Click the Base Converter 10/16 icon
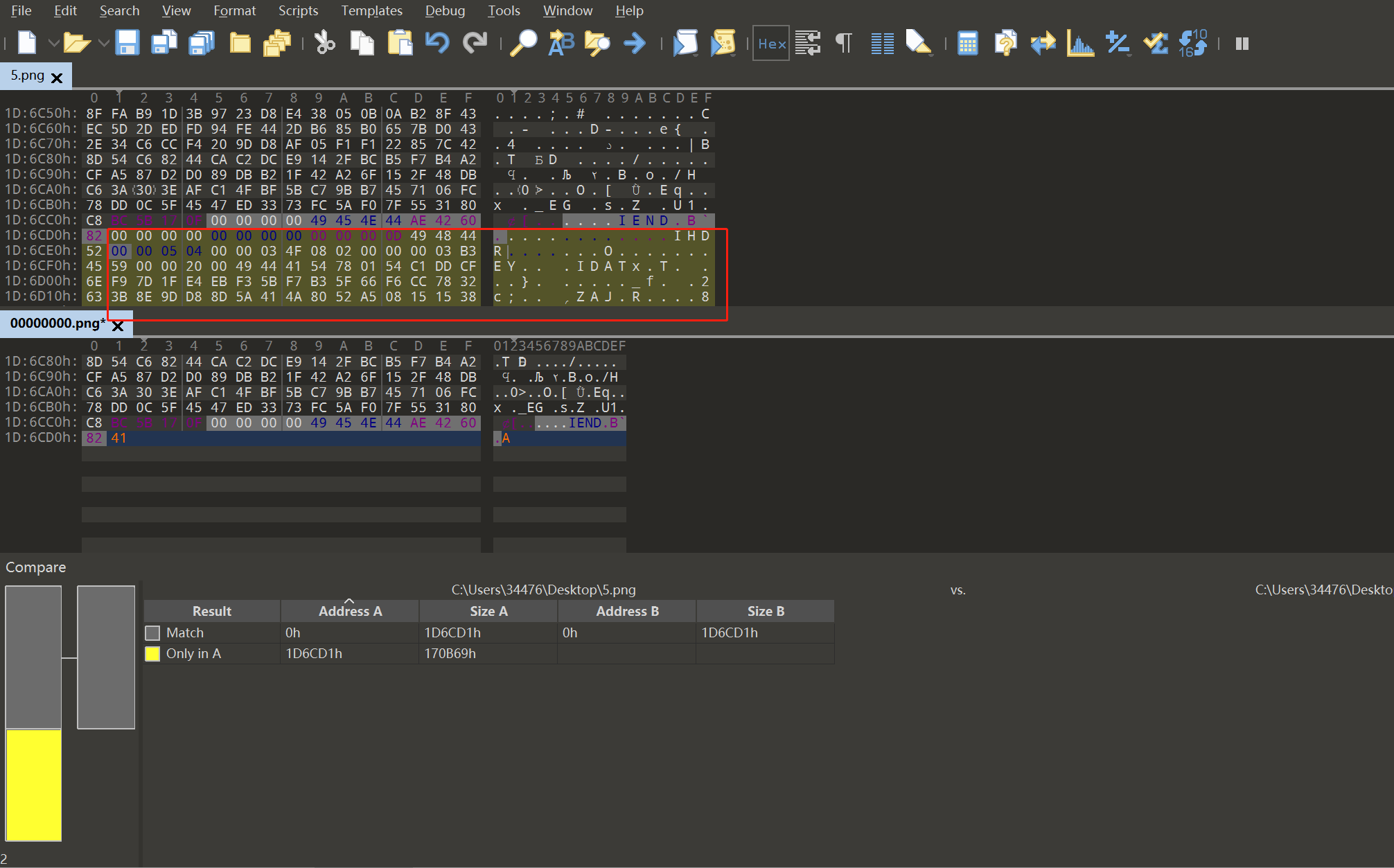 click(1193, 43)
